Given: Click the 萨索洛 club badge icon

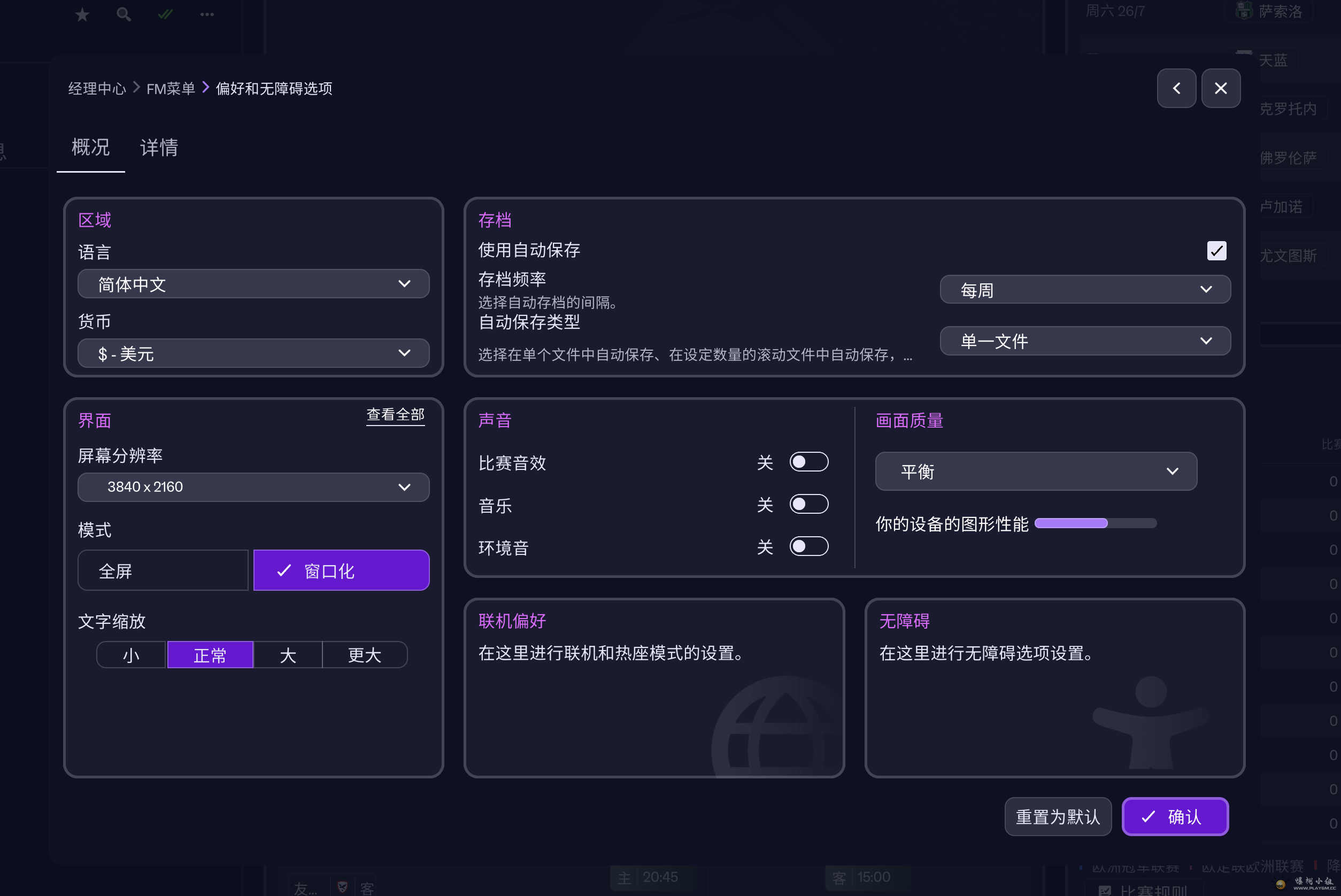Looking at the screenshot, I should pyautogui.click(x=1244, y=11).
